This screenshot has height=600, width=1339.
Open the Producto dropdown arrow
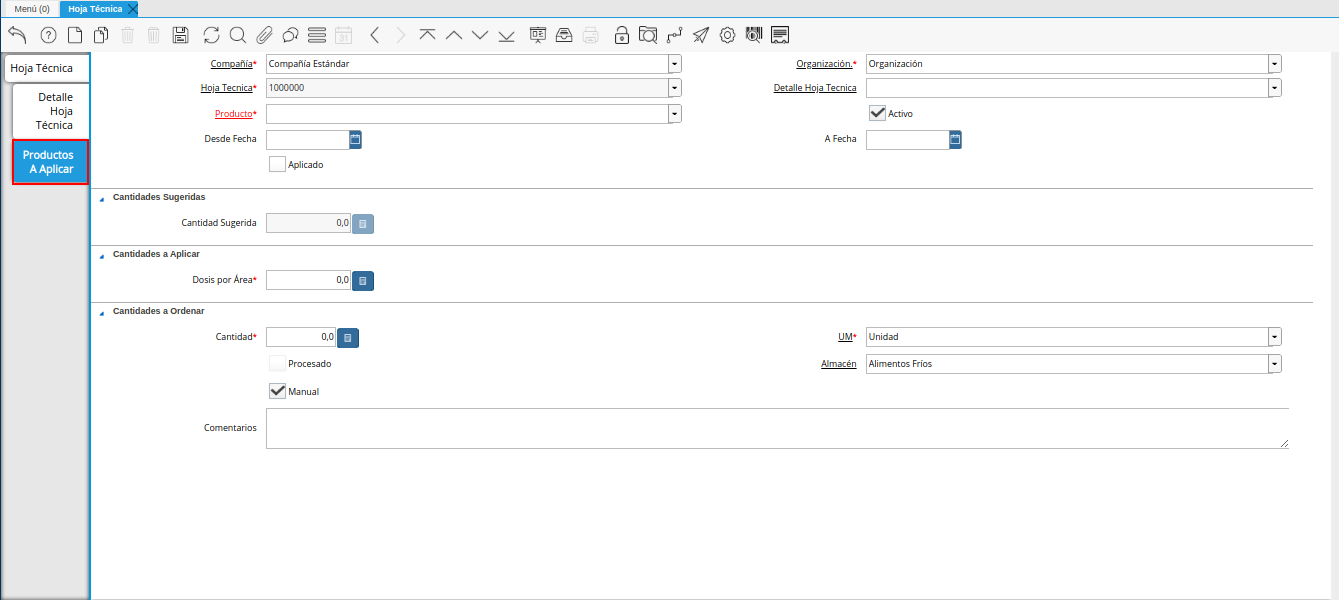(675, 114)
